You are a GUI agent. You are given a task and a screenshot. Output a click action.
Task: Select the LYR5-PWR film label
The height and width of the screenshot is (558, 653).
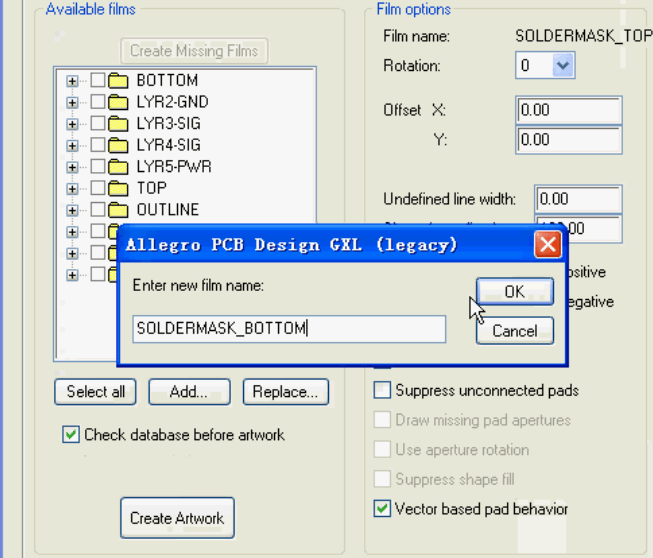[x=174, y=167]
